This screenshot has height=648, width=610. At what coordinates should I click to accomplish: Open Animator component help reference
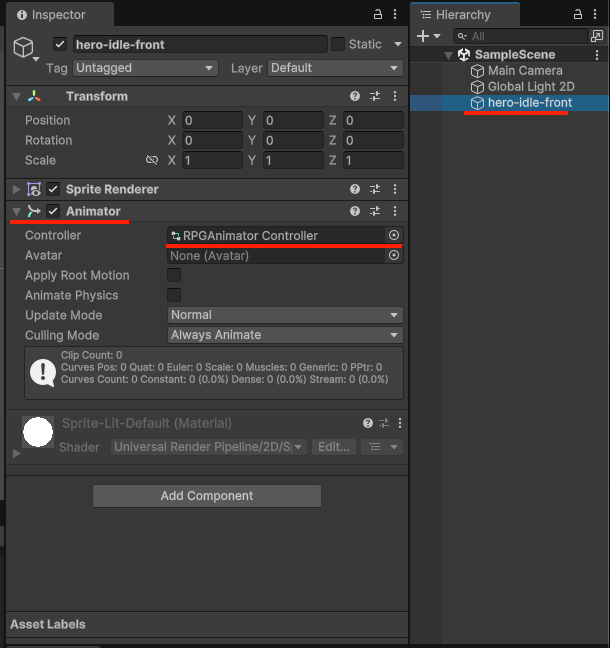pos(355,211)
